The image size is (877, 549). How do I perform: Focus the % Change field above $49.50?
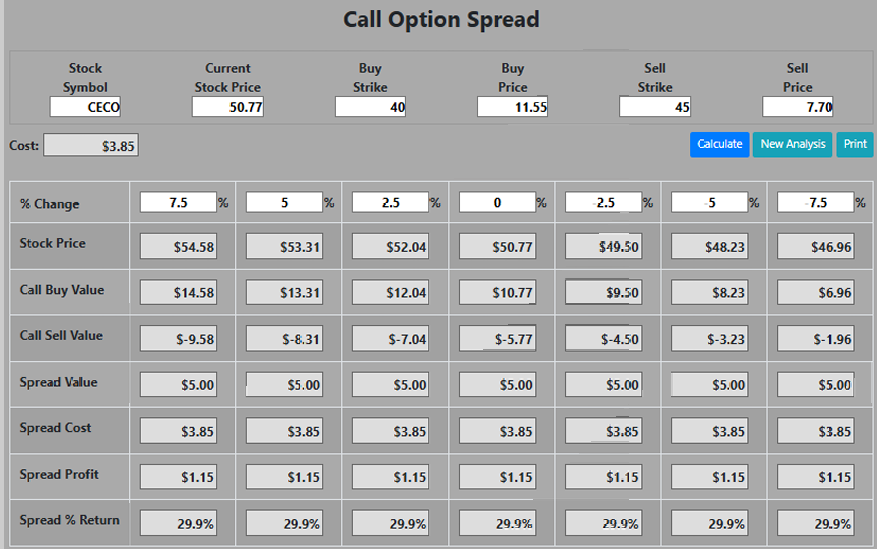tap(603, 202)
